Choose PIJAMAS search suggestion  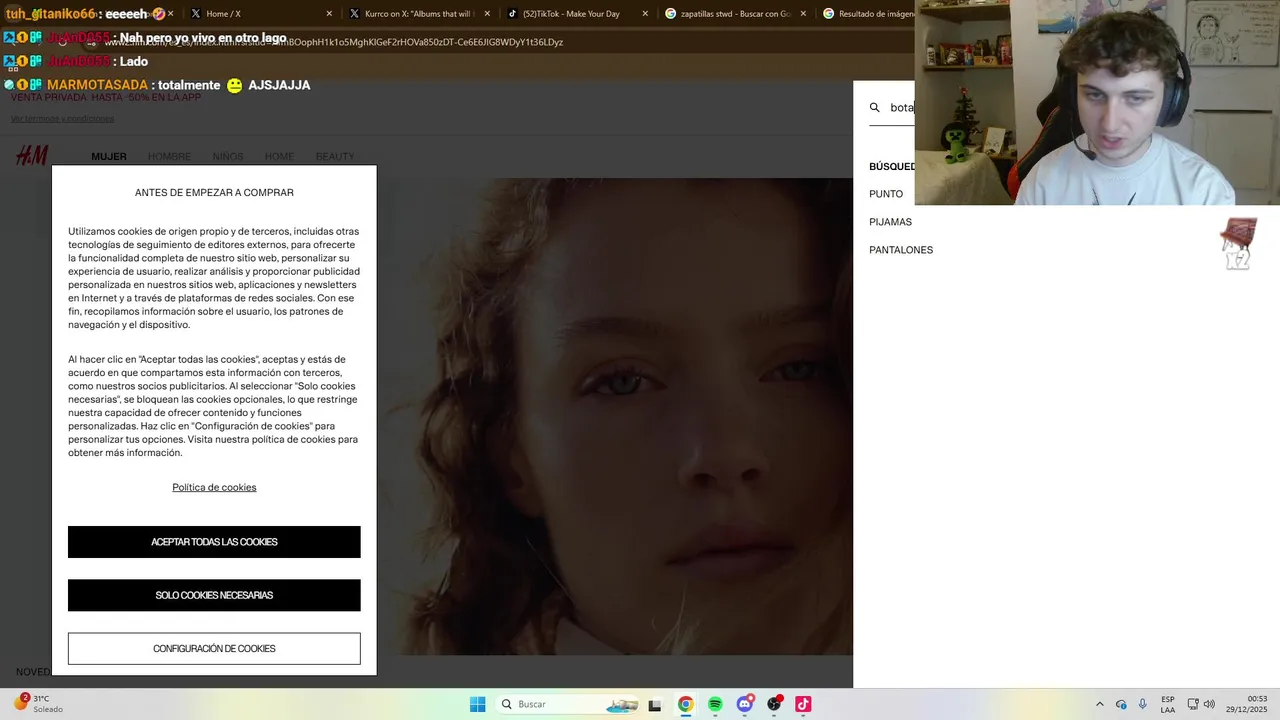(x=890, y=222)
